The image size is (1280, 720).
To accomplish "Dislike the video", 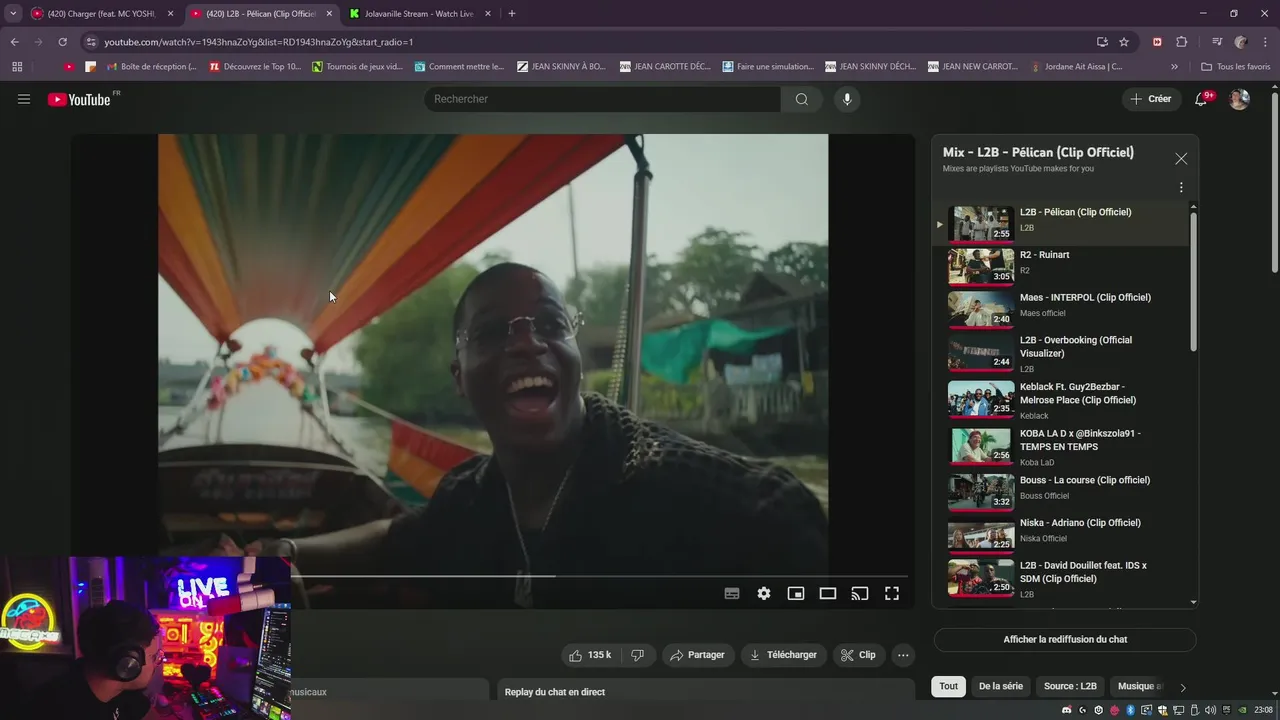I will point(637,655).
